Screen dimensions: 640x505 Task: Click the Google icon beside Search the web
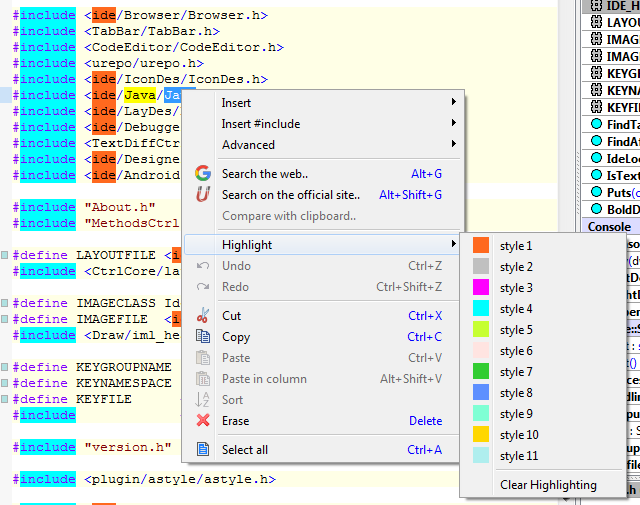pos(203,174)
